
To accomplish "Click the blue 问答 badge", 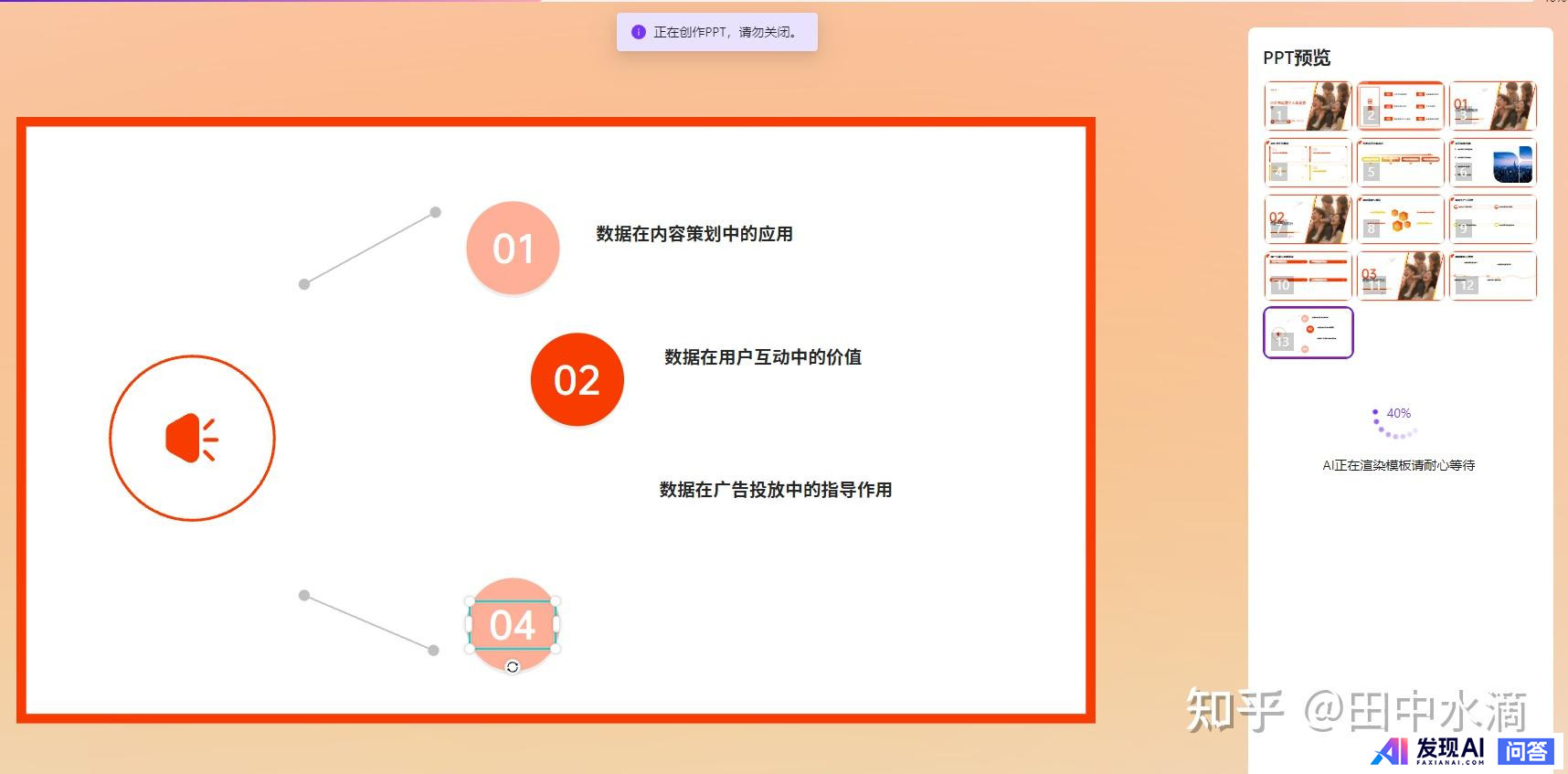I will point(1525,751).
